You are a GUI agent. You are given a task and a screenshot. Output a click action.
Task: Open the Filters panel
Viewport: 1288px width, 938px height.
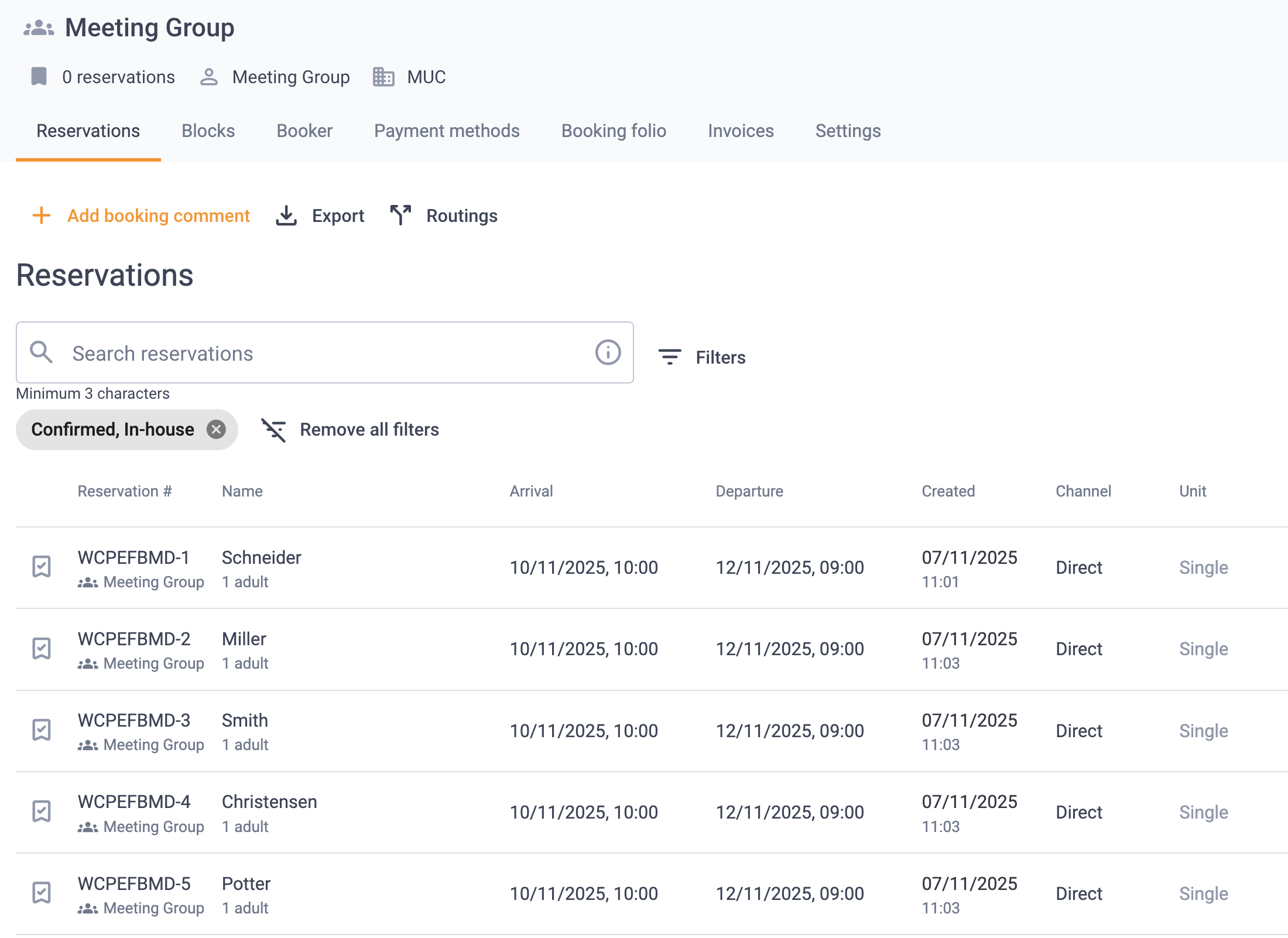click(702, 357)
